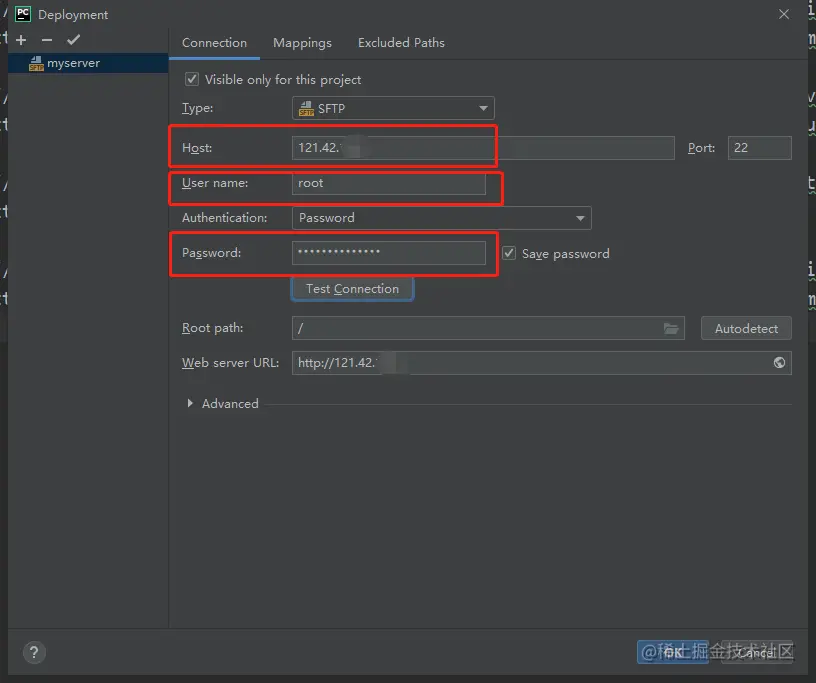Click the remove server minus icon
This screenshot has width=816, height=683.
(x=47, y=40)
